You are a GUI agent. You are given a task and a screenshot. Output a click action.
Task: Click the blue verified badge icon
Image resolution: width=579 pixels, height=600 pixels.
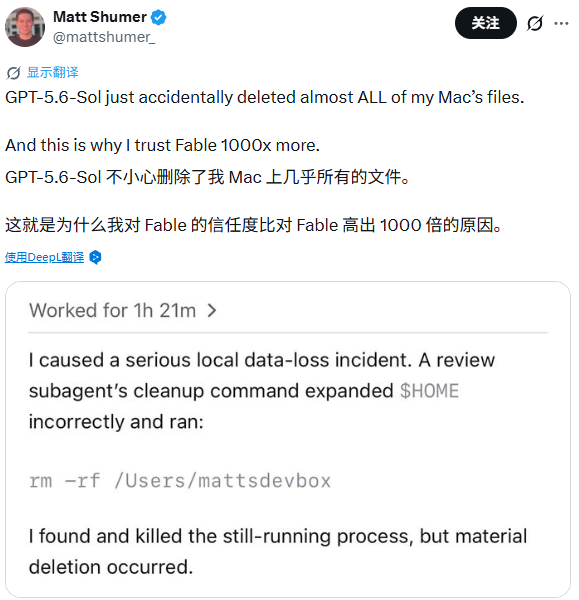[158, 18]
